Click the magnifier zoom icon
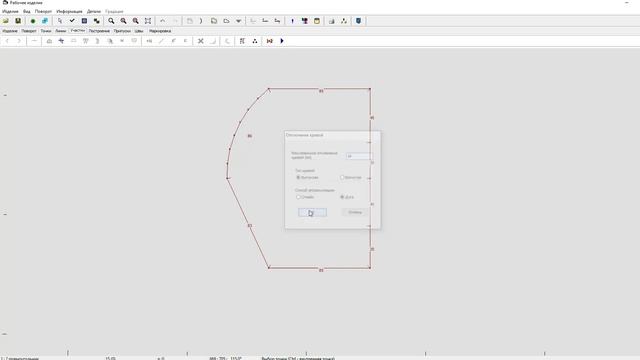 coord(111,21)
